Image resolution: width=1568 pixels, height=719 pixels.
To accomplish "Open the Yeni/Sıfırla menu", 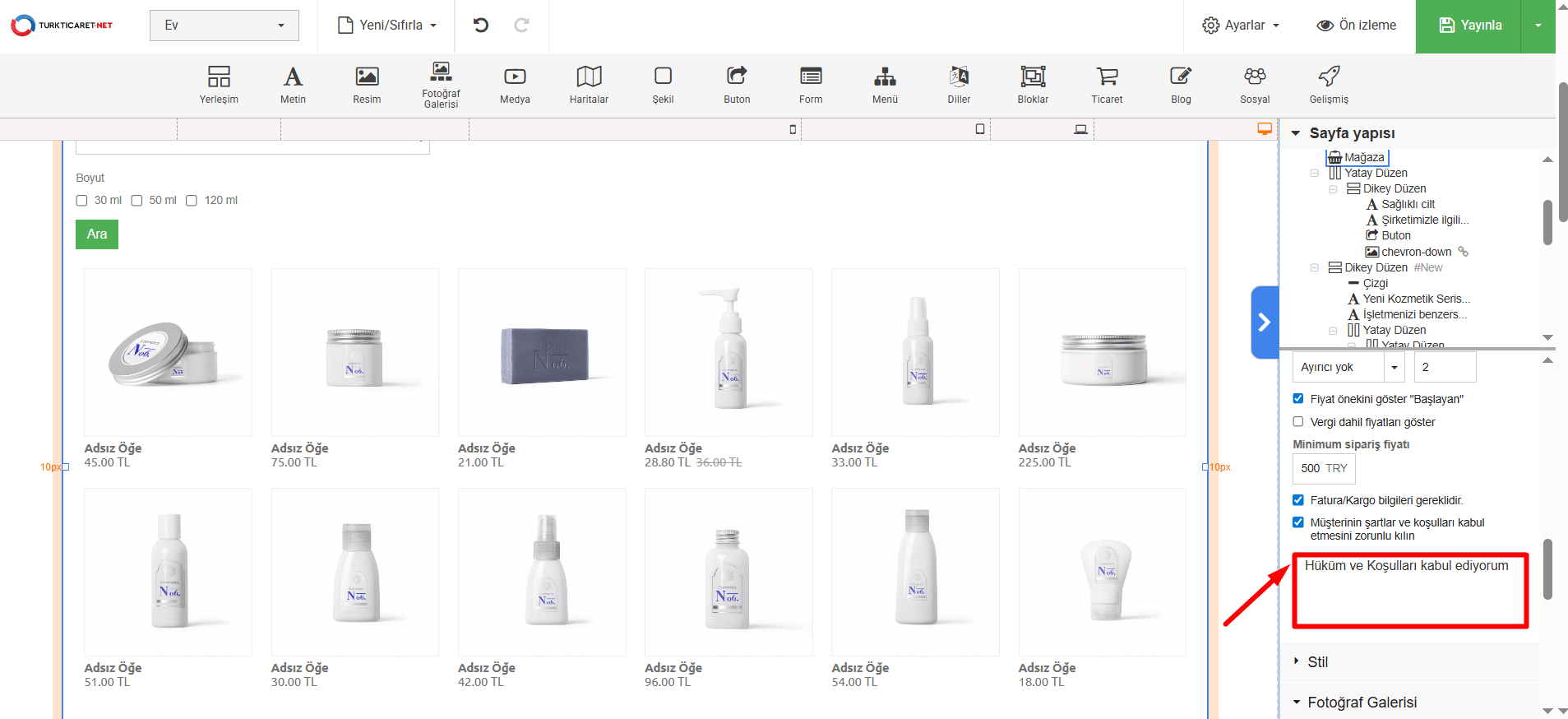I will (x=387, y=26).
